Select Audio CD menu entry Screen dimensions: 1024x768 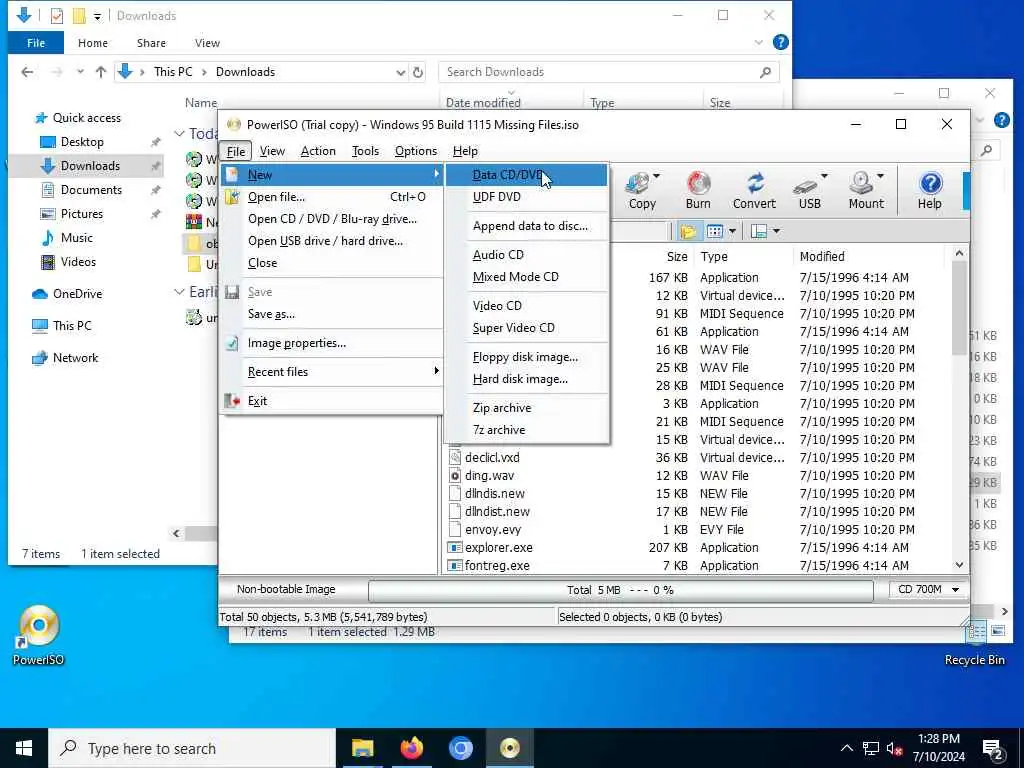(x=526, y=255)
